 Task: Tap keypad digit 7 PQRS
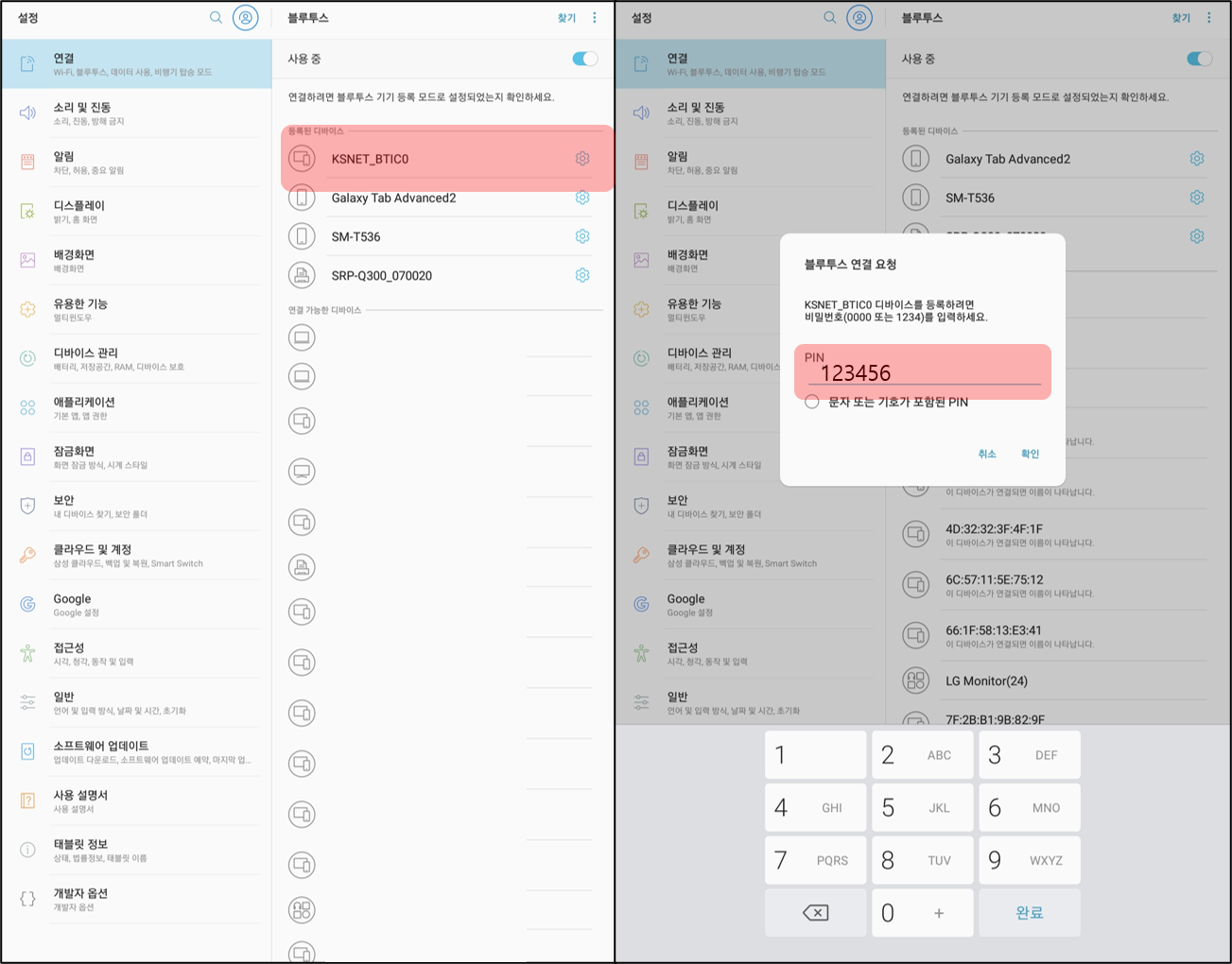point(815,860)
